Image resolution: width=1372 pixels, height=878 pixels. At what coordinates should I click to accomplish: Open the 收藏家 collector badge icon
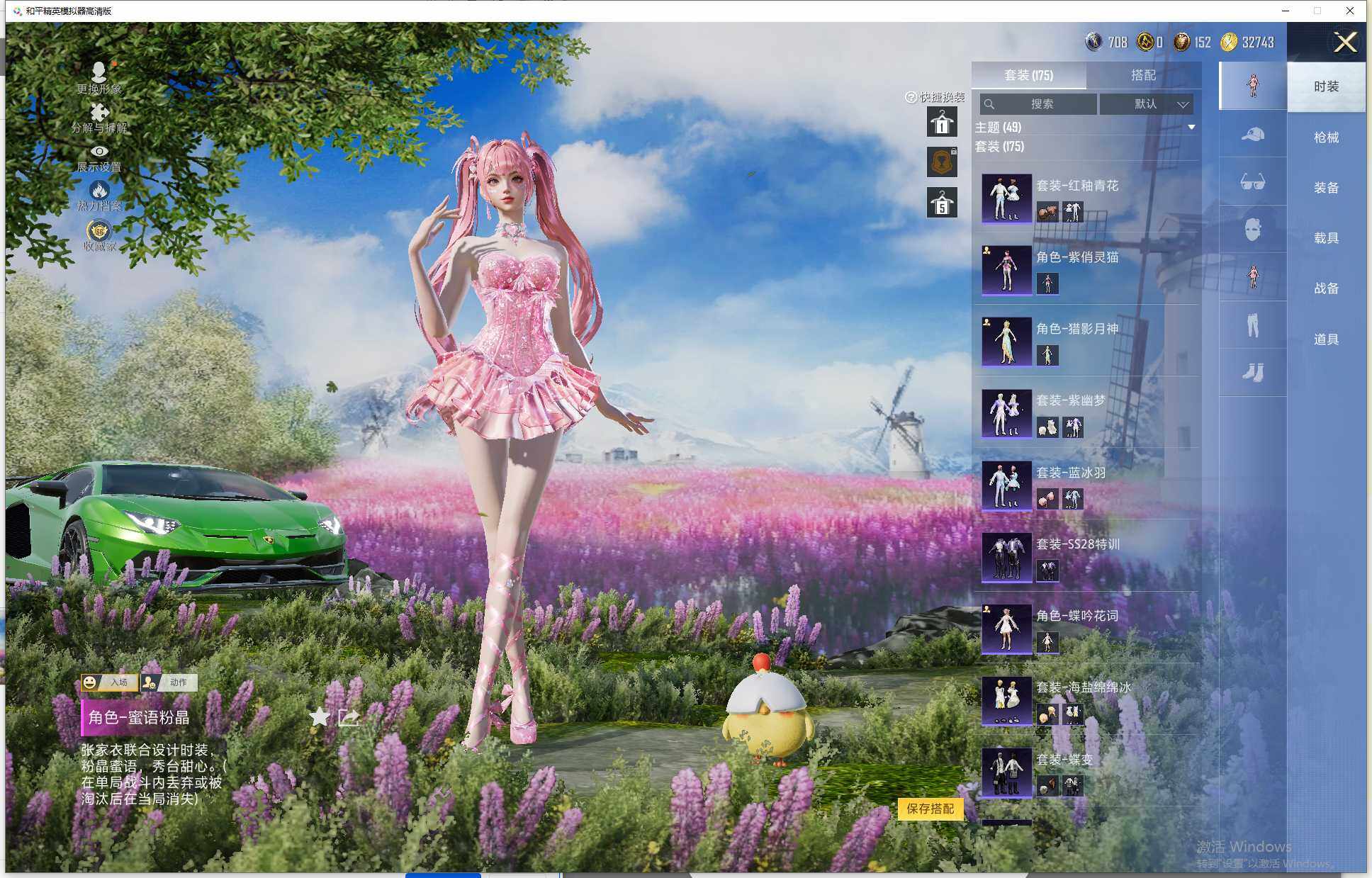coord(99,231)
